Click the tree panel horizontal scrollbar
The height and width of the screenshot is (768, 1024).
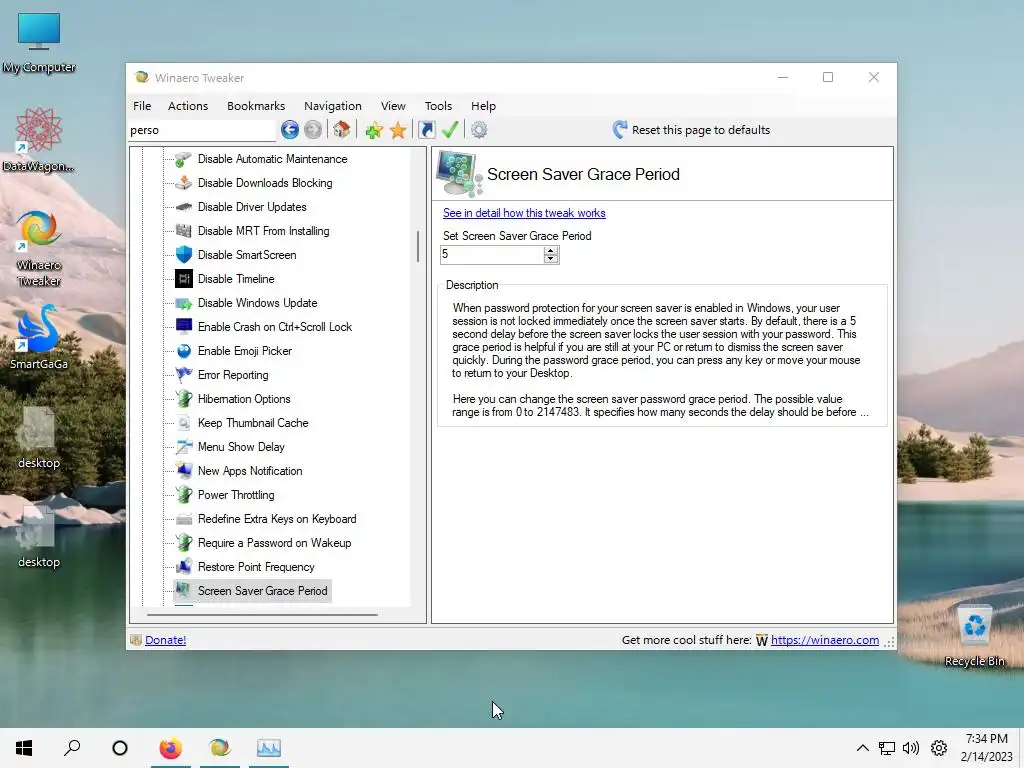pyautogui.click(x=263, y=615)
